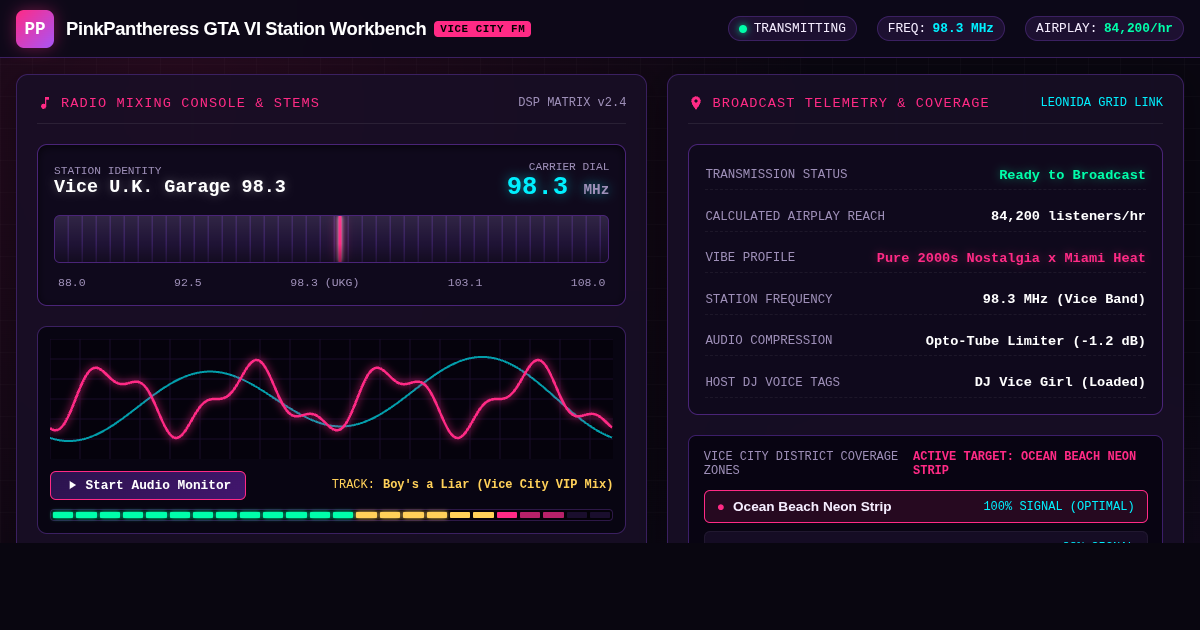Click the BROADCAST TELEMETRY & COVERAGE heading
Screen dimensions: 1200x630
(x=851, y=103)
